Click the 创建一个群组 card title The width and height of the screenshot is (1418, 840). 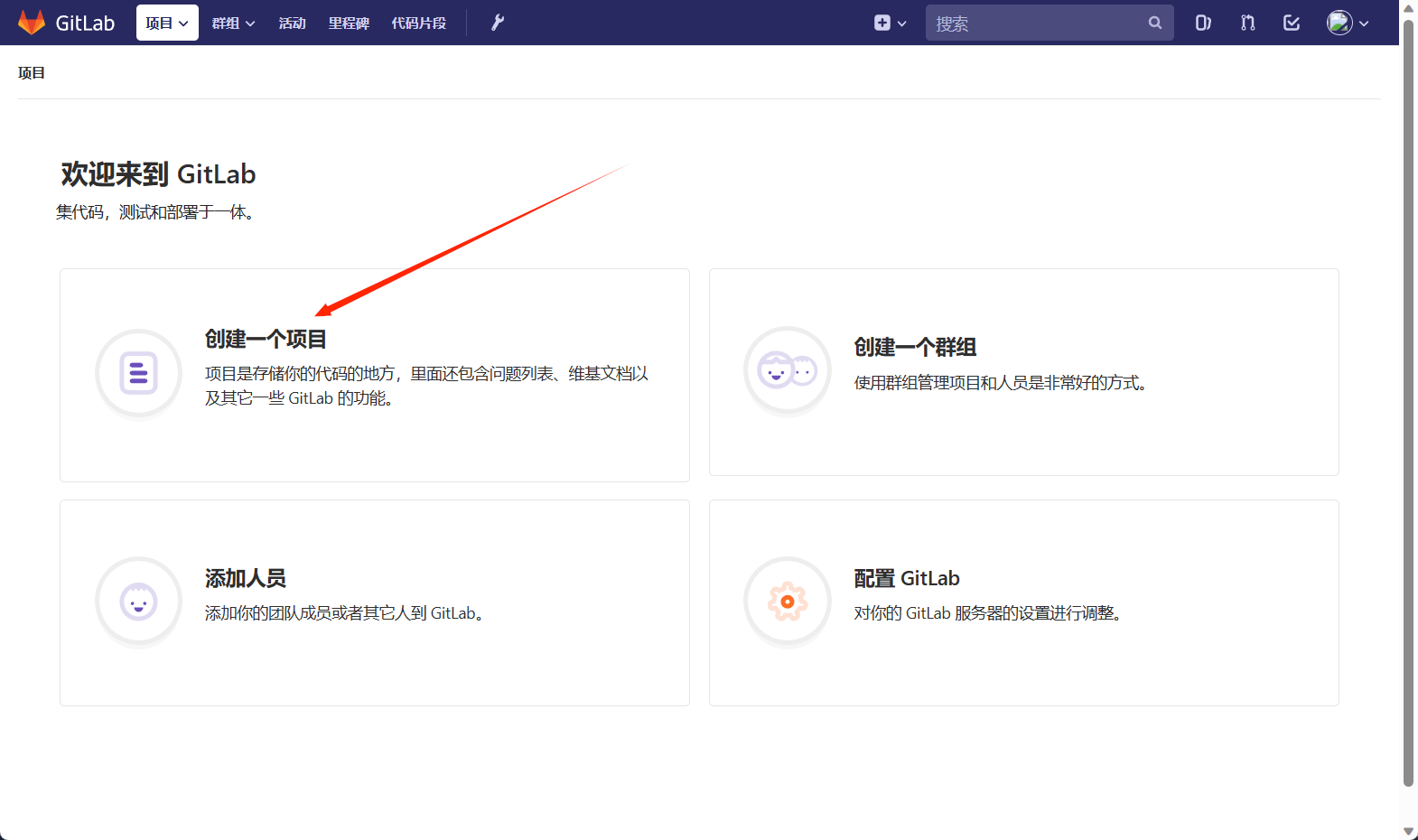point(915,347)
